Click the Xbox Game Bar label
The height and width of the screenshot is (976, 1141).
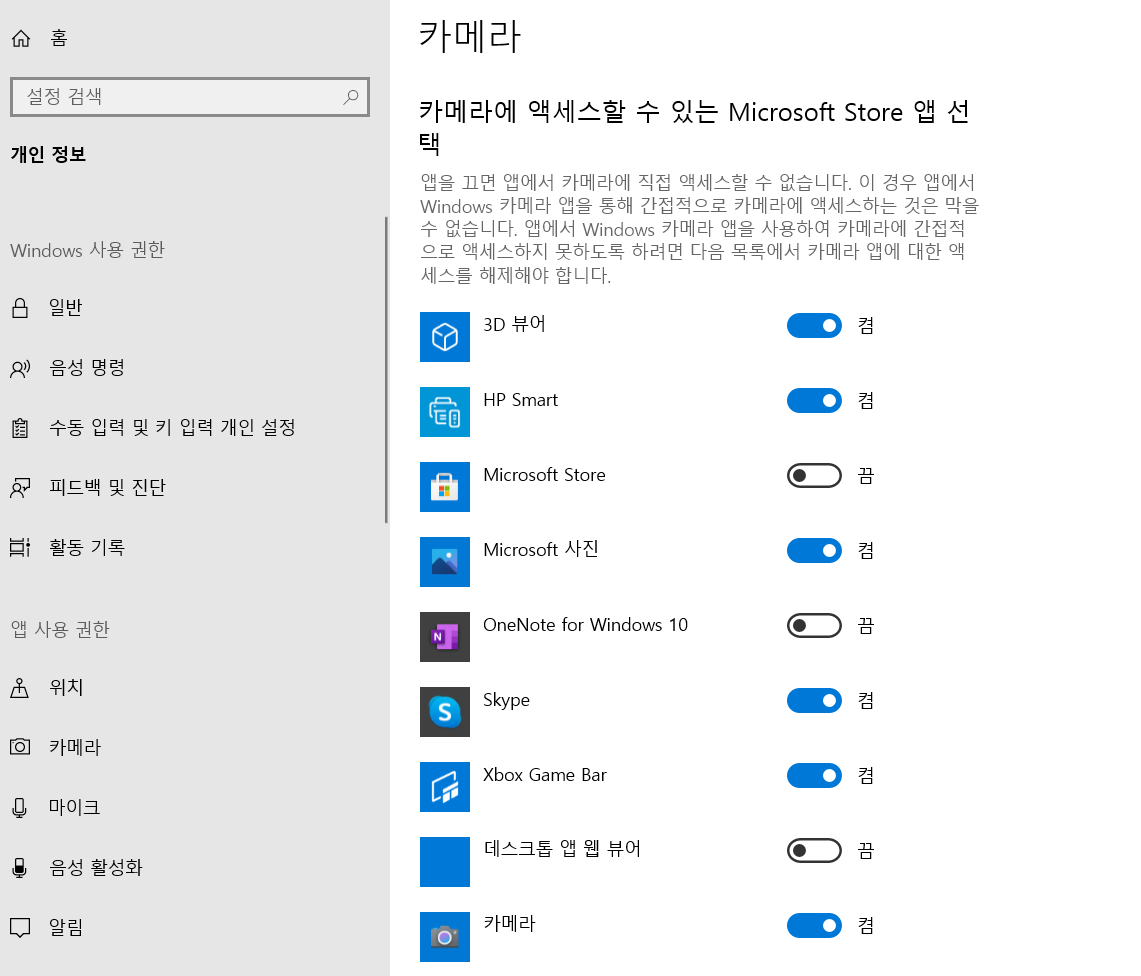[545, 774]
